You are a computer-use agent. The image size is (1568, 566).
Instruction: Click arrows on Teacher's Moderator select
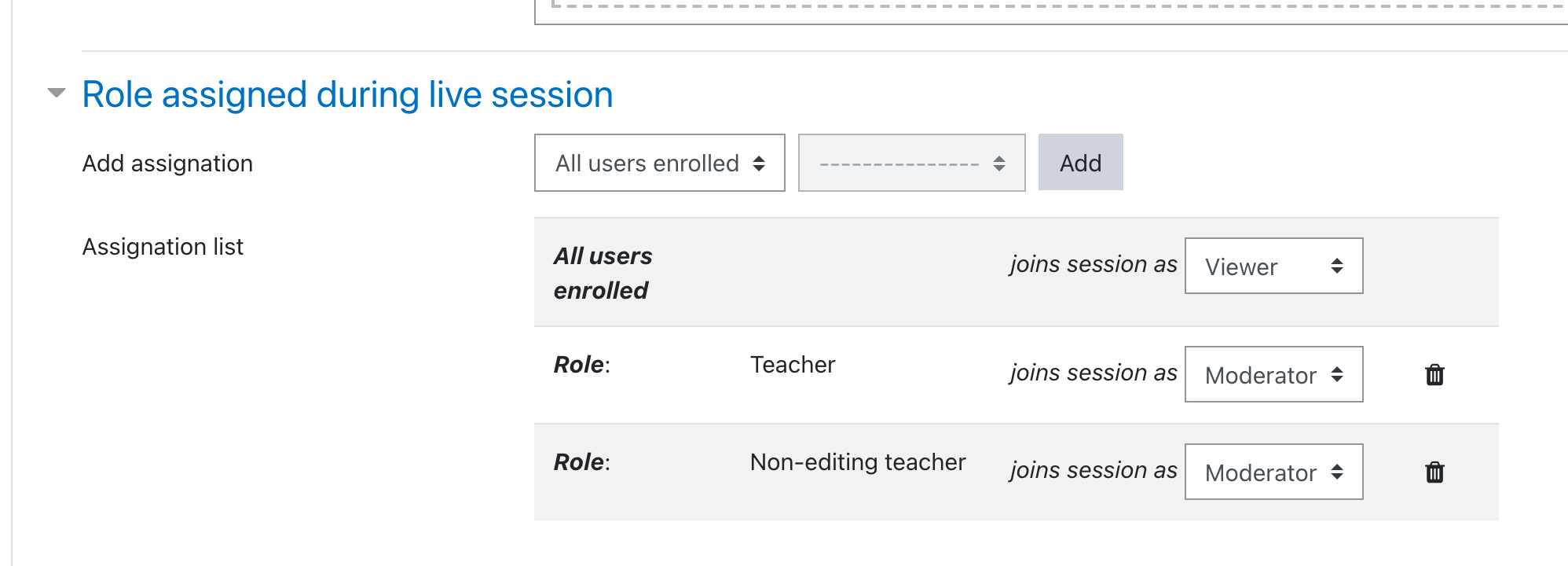click(1337, 374)
